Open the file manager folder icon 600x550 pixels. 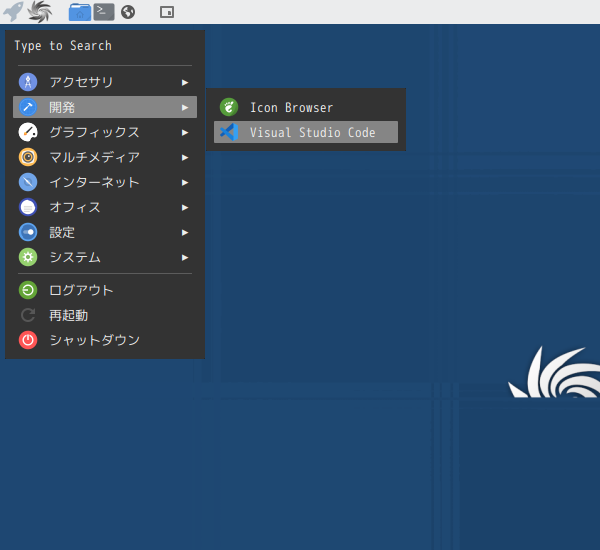coord(80,12)
